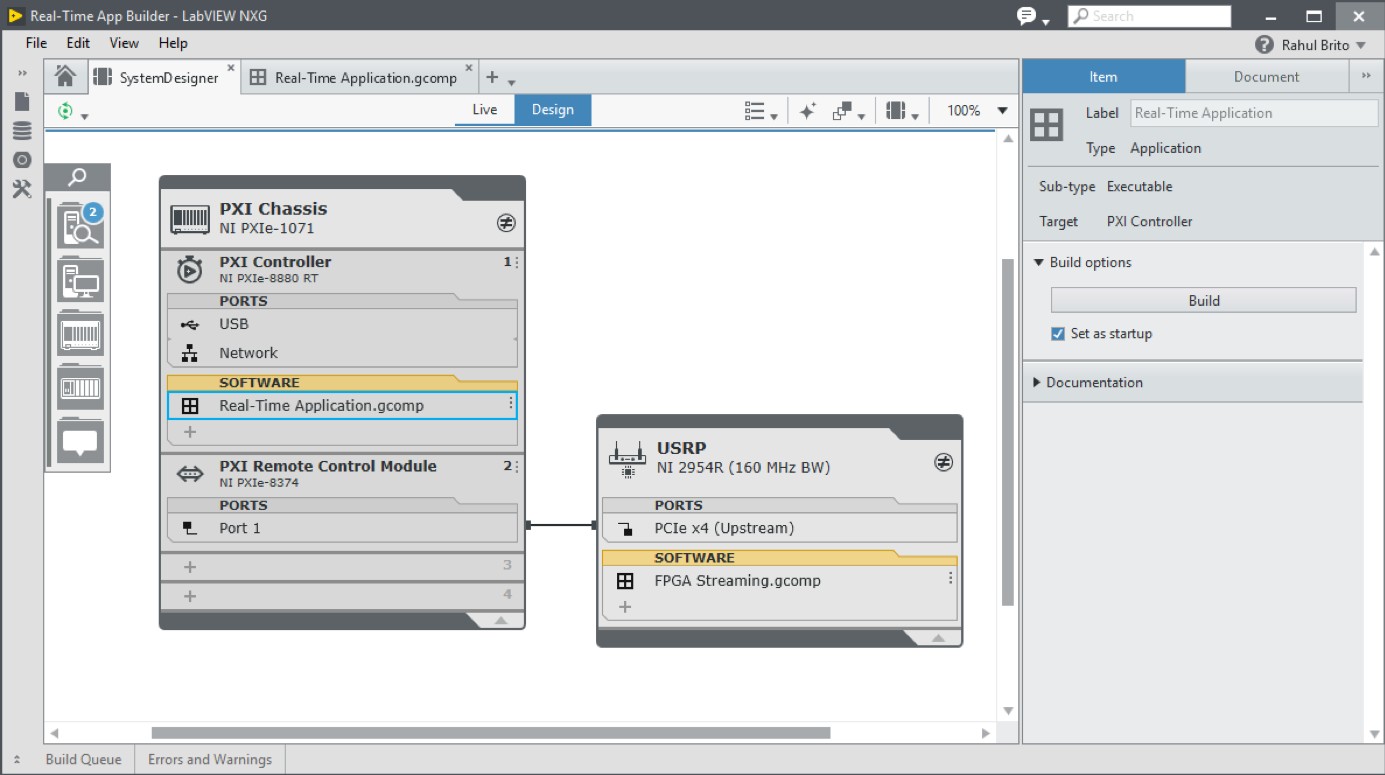Open discovered hardware palette with badge 2
This screenshot has height=775, width=1385.
[80, 227]
